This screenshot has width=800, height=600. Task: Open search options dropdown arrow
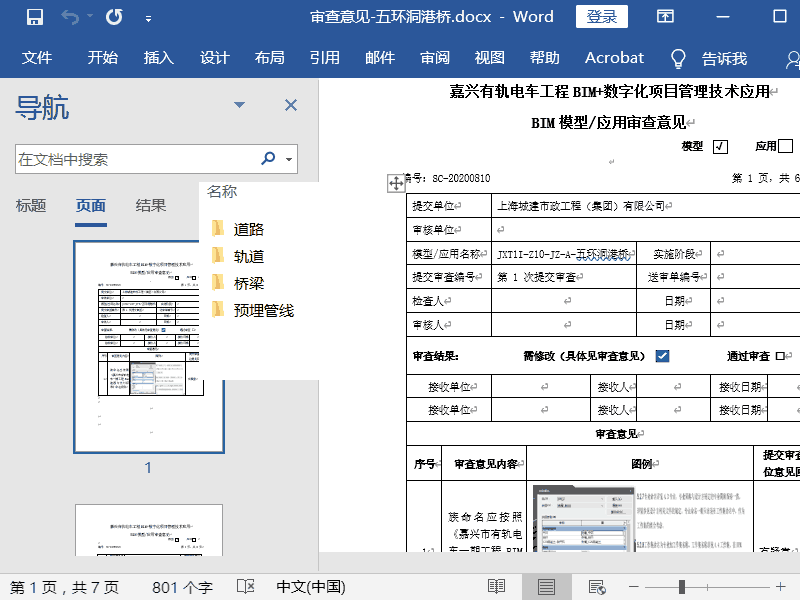click(289, 159)
